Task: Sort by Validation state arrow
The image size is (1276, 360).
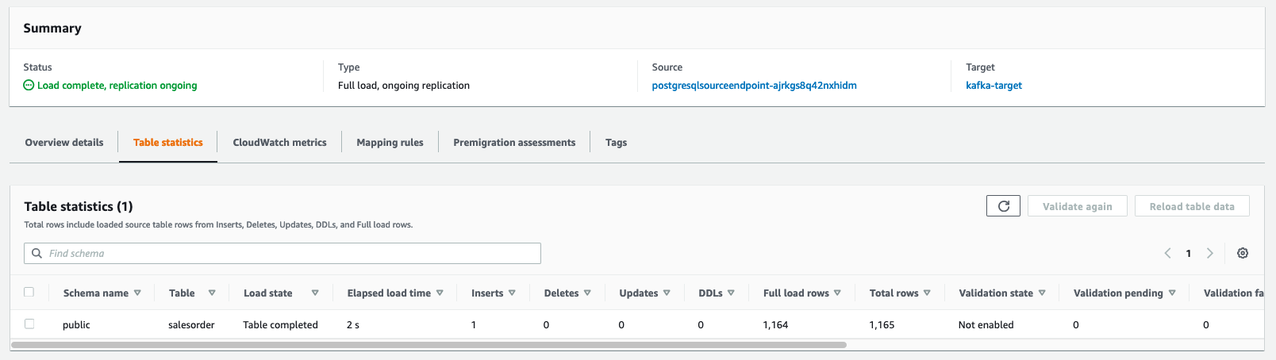Action: point(1042,293)
